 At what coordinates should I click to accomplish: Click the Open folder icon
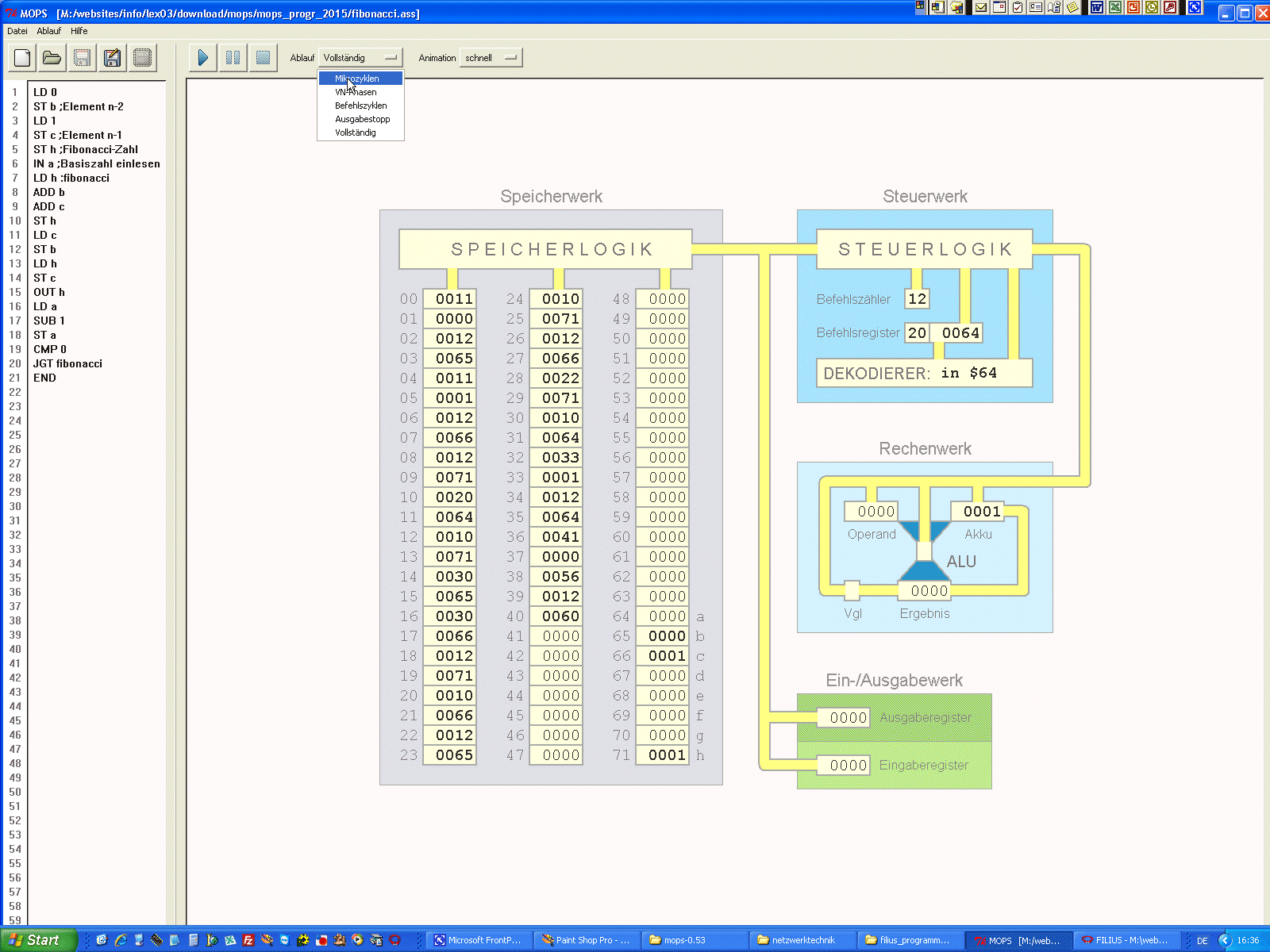point(52,58)
